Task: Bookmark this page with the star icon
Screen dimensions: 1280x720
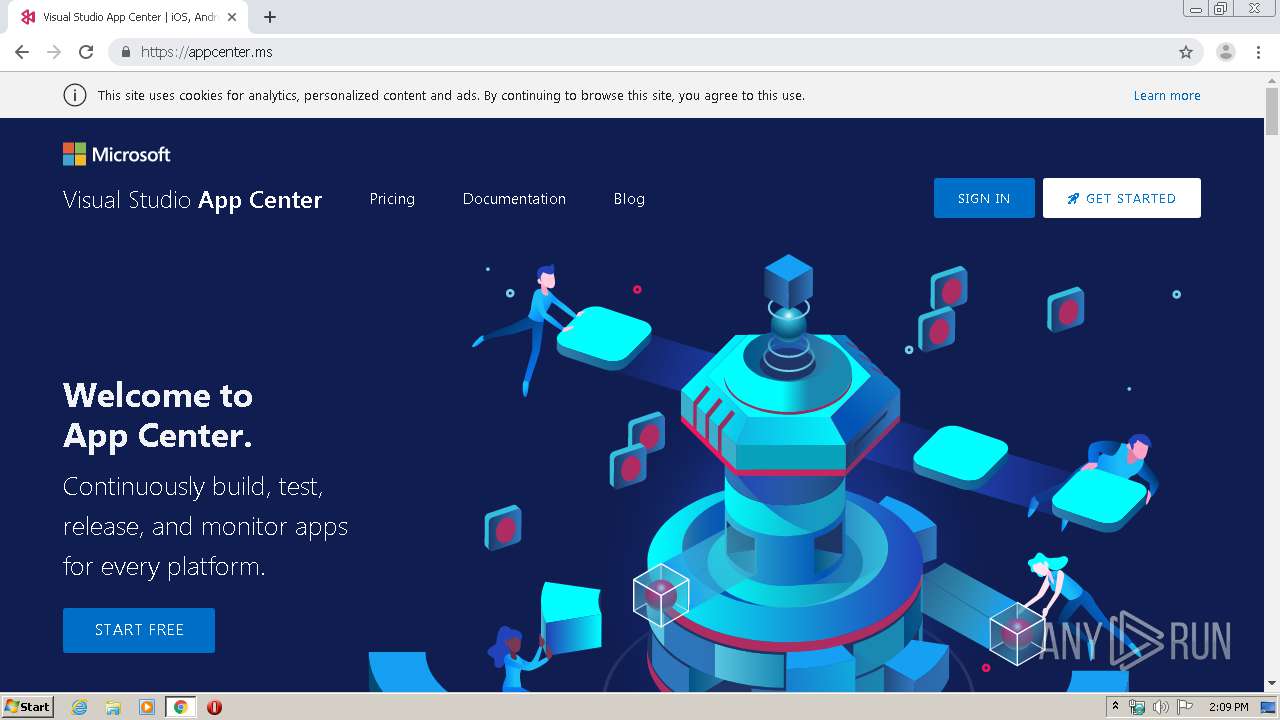Action: point(1186,52)
